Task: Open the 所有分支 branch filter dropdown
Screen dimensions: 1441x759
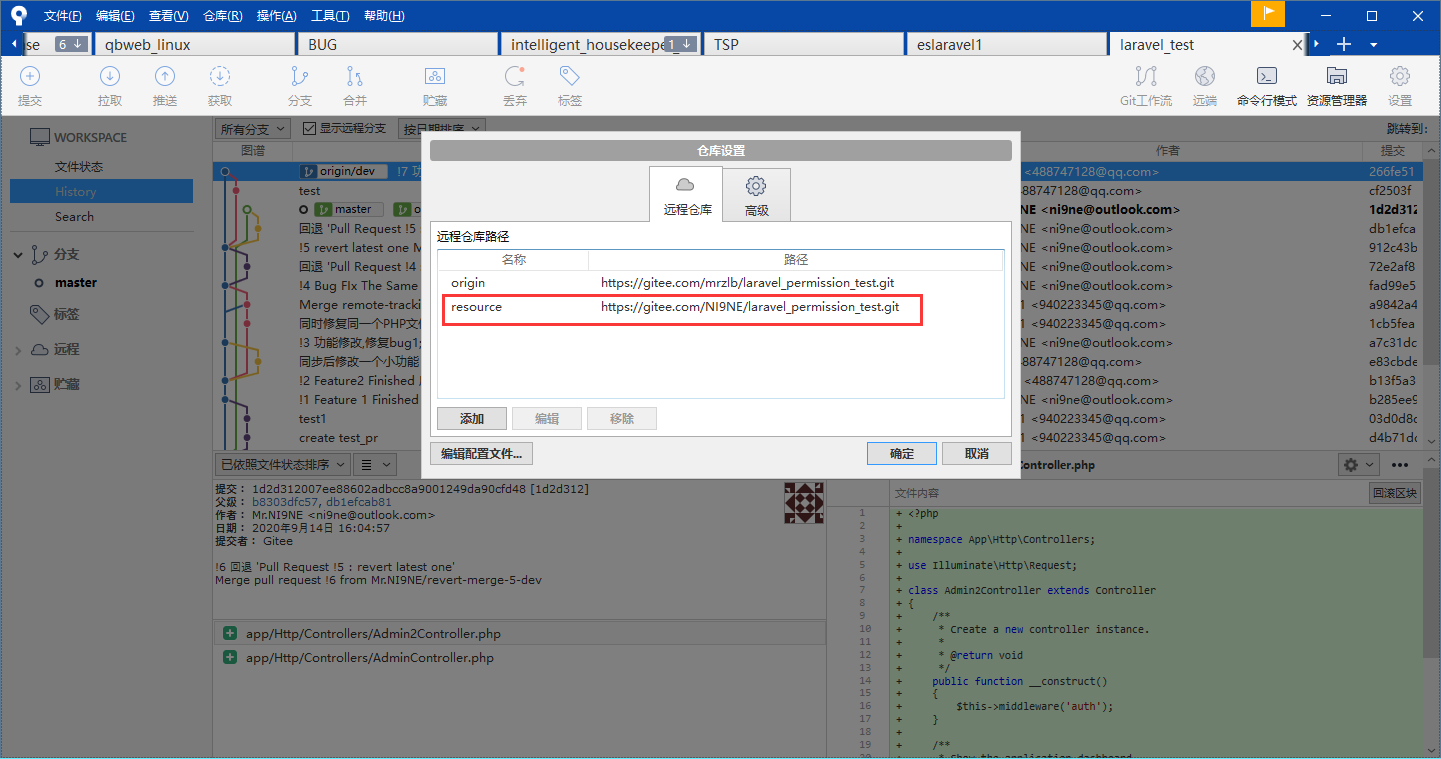Action: coord(253,129)
